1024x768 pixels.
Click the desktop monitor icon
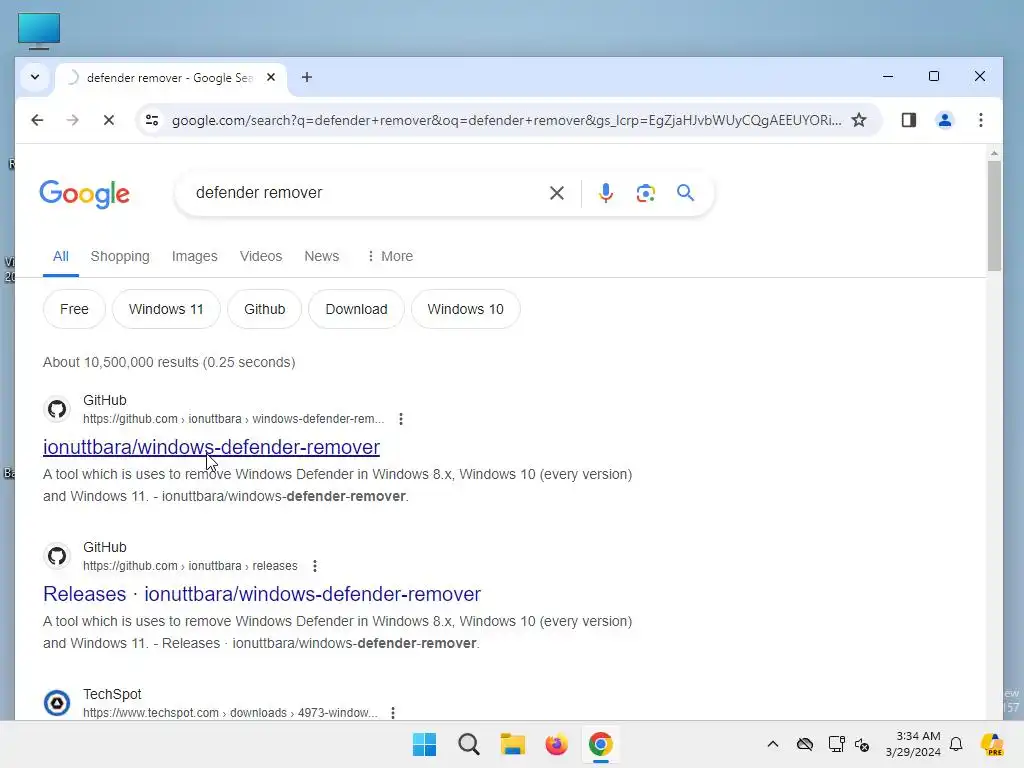[x=39, y=31]
